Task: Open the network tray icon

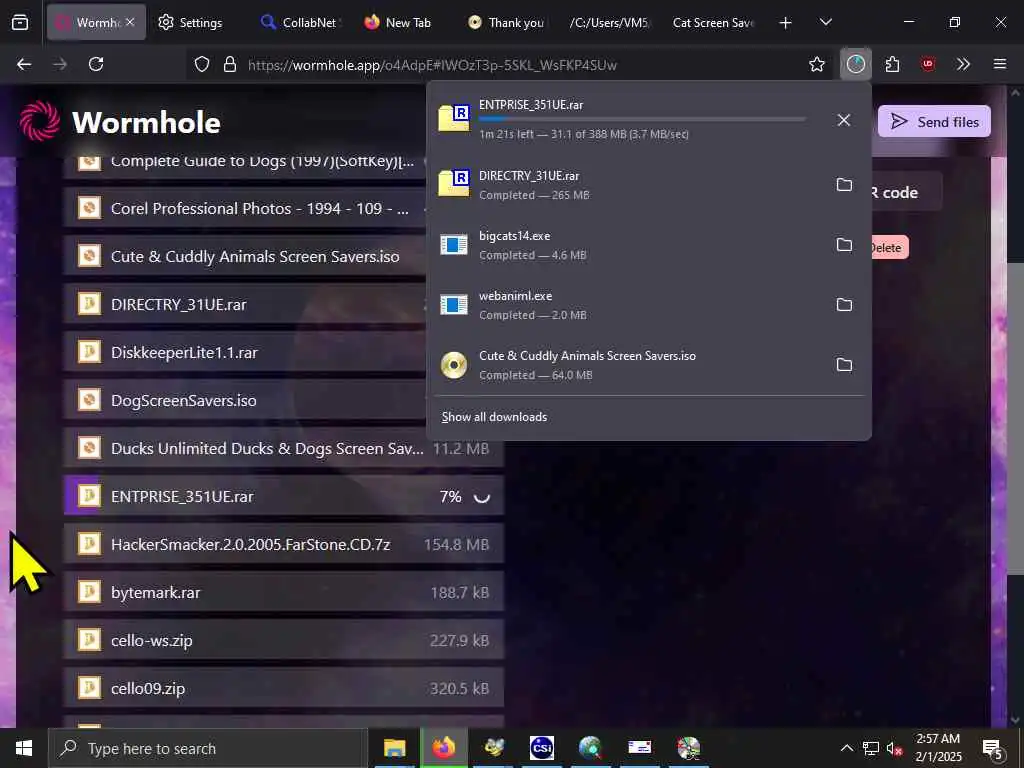Action: click(871, 748)
